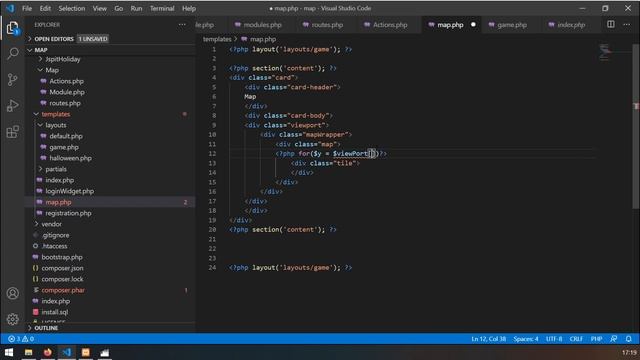Screen dimensions: 640x360
Task: Select the .htaccess file
Action: (54, 246)
